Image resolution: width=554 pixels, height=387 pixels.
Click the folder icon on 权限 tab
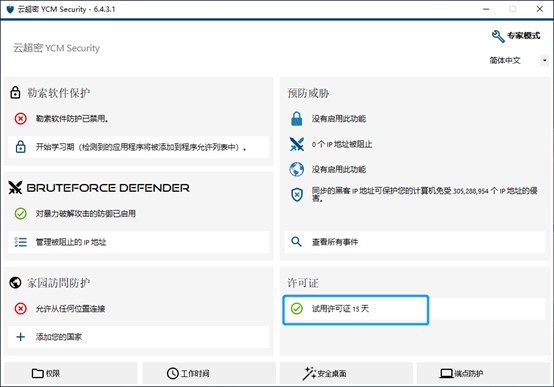coord(37,373)
